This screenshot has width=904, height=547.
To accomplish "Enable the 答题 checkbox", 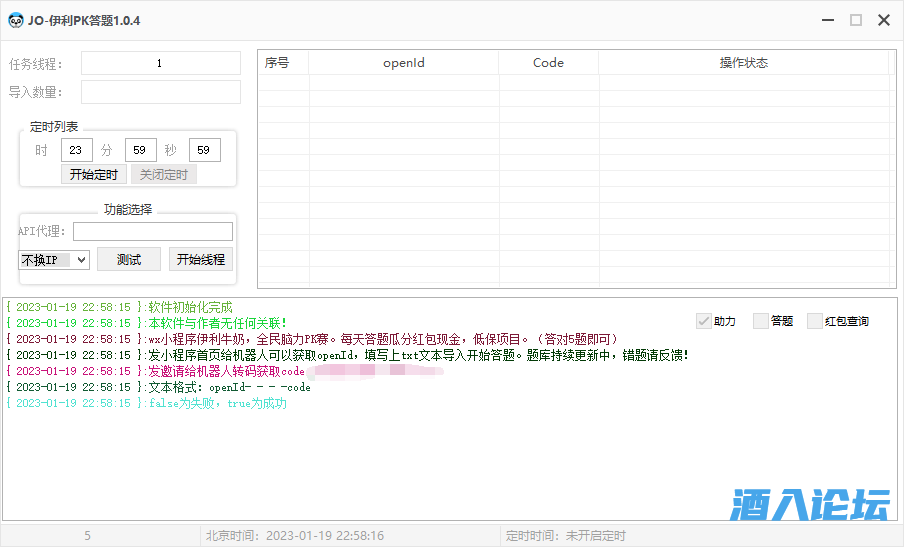I will pyautogui.click(x=760, y=321).
